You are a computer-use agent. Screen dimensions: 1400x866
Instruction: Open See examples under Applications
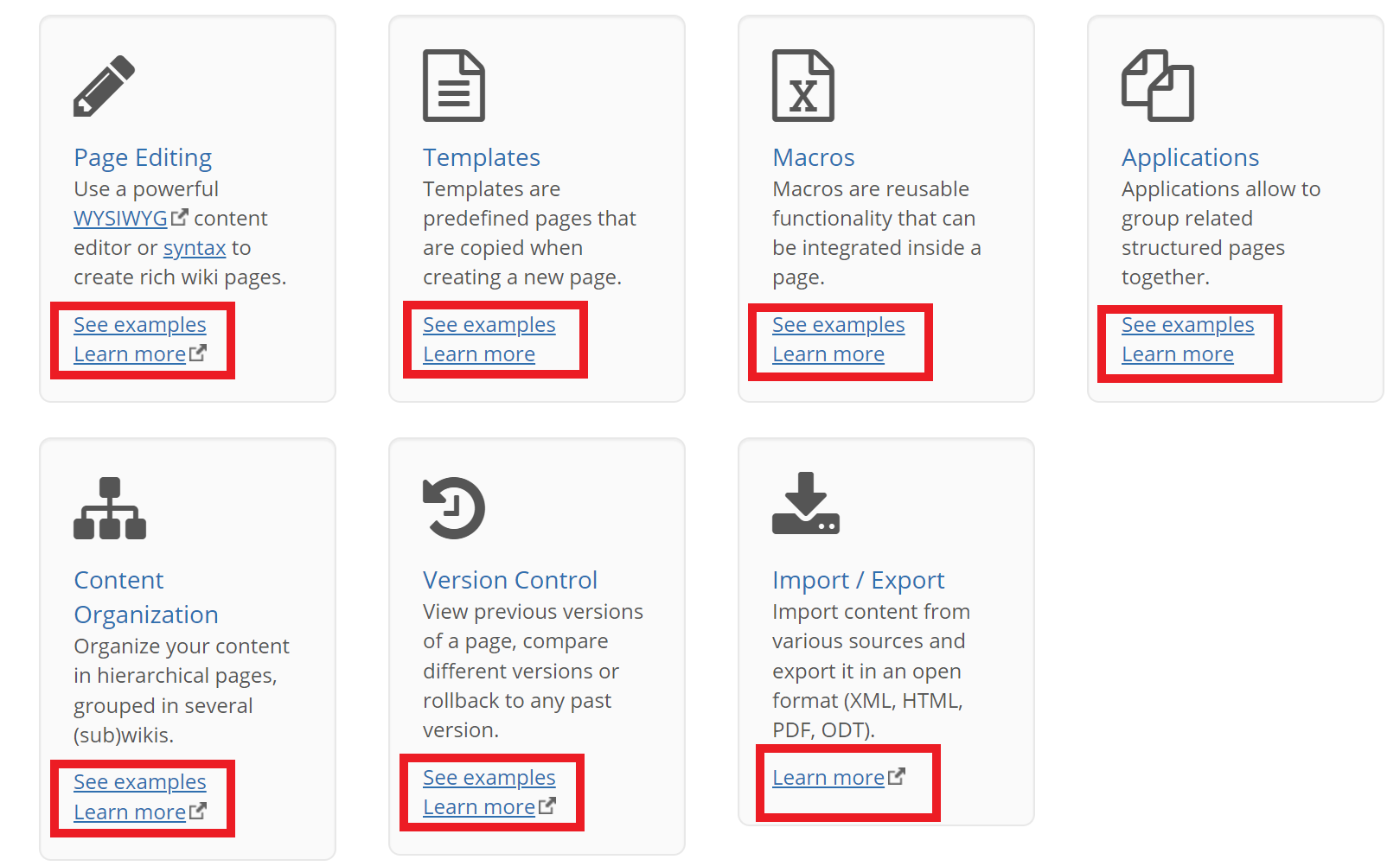[x=1188, y=325]
